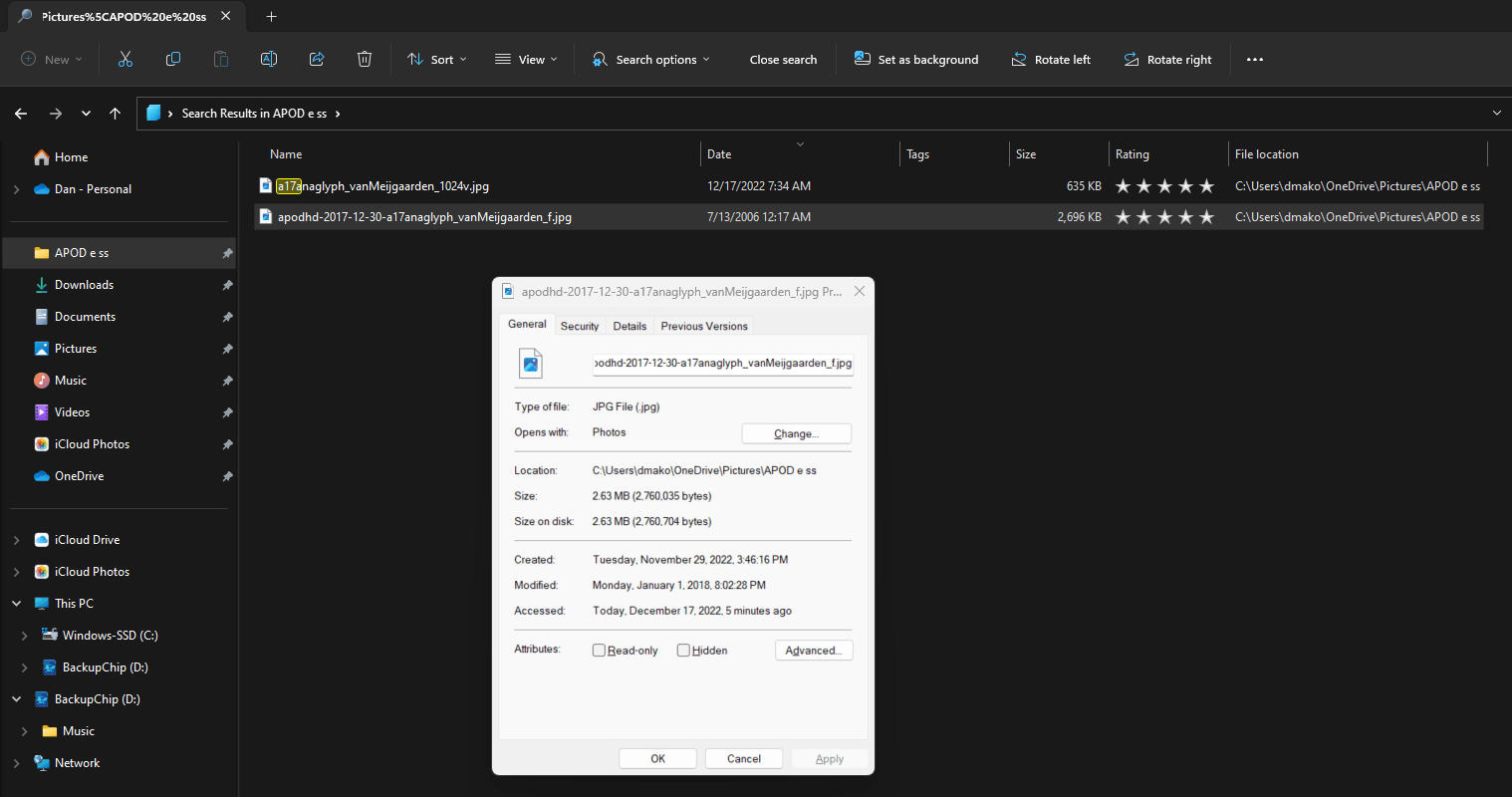
Task: Open the Search options dropdown
Action: [x=651, y=60]
